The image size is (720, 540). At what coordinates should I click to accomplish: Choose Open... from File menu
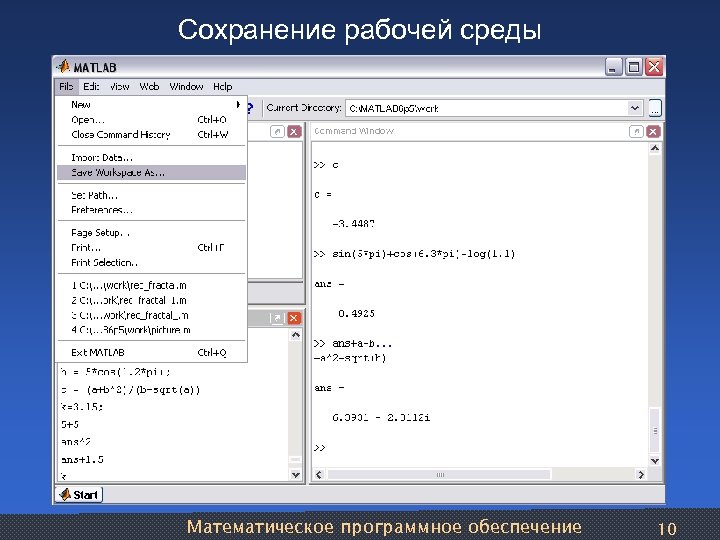tap(152, 120)
